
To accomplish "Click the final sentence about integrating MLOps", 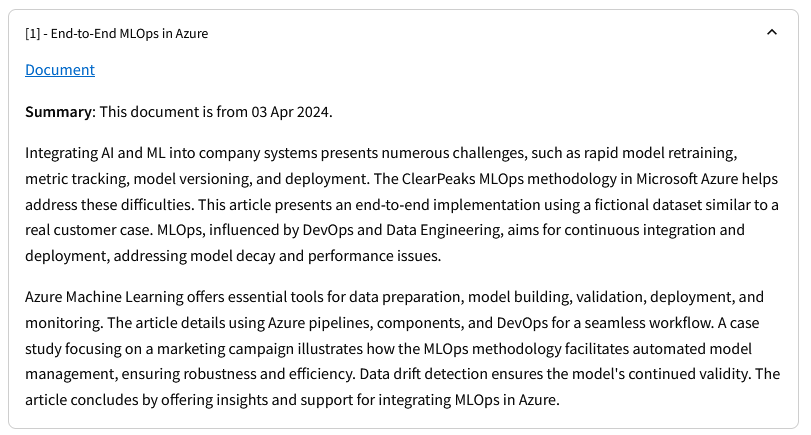I will (292, 400).
